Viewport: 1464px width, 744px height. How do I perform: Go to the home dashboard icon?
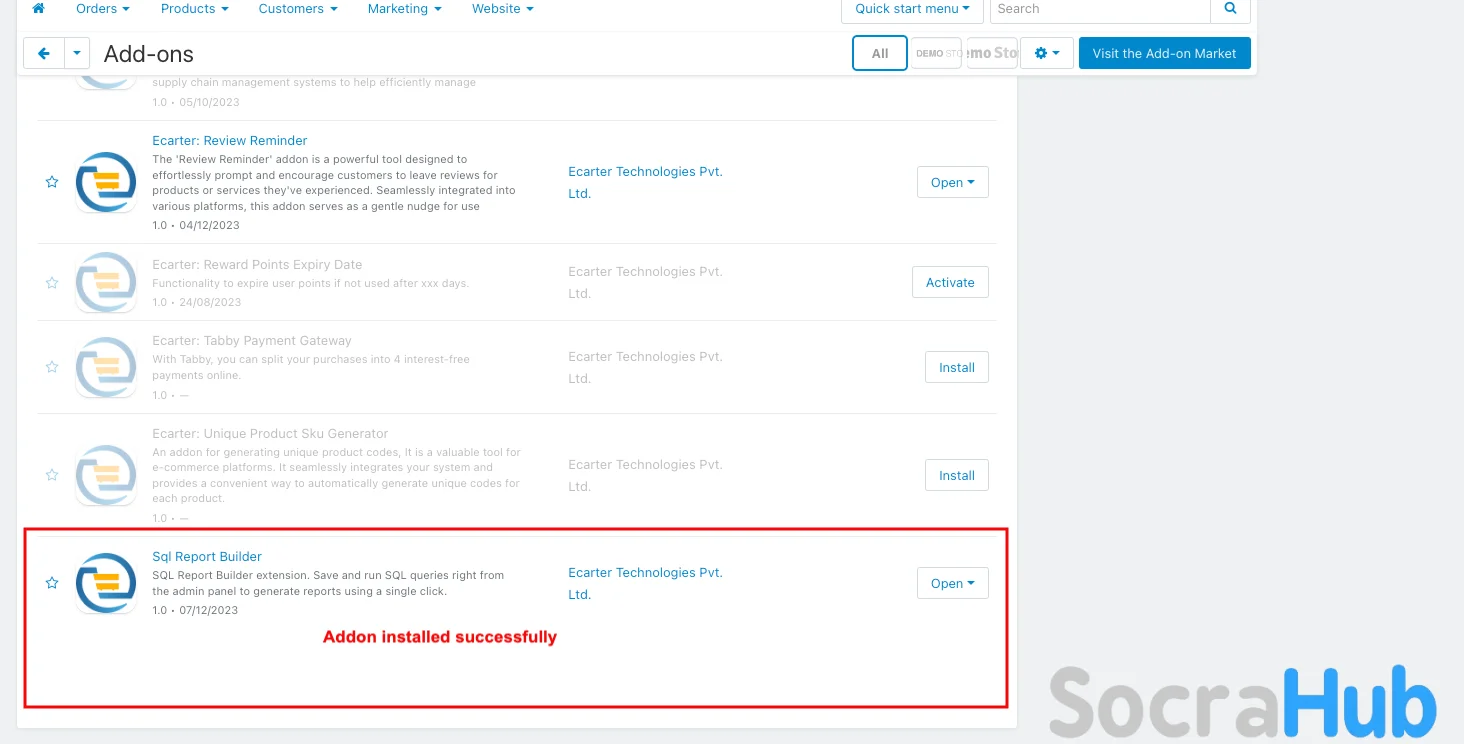click(x=39, y=8)
